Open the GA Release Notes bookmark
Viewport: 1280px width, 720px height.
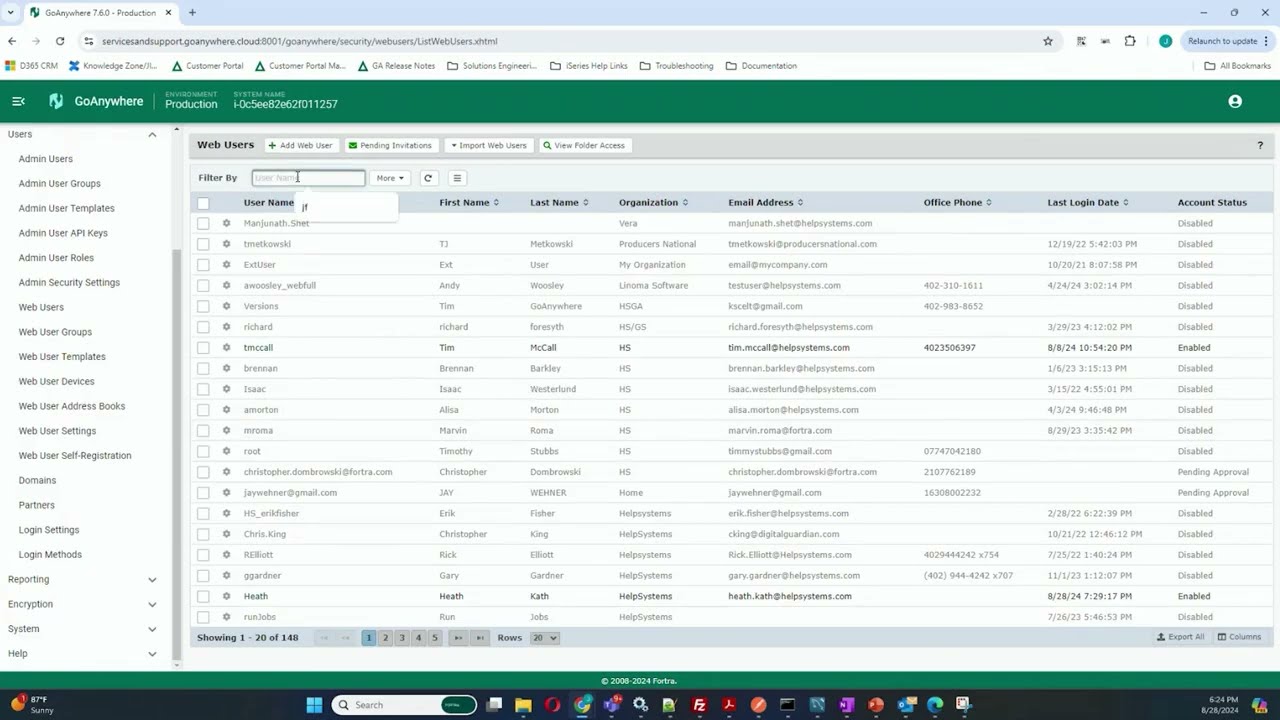click(396, 66)
